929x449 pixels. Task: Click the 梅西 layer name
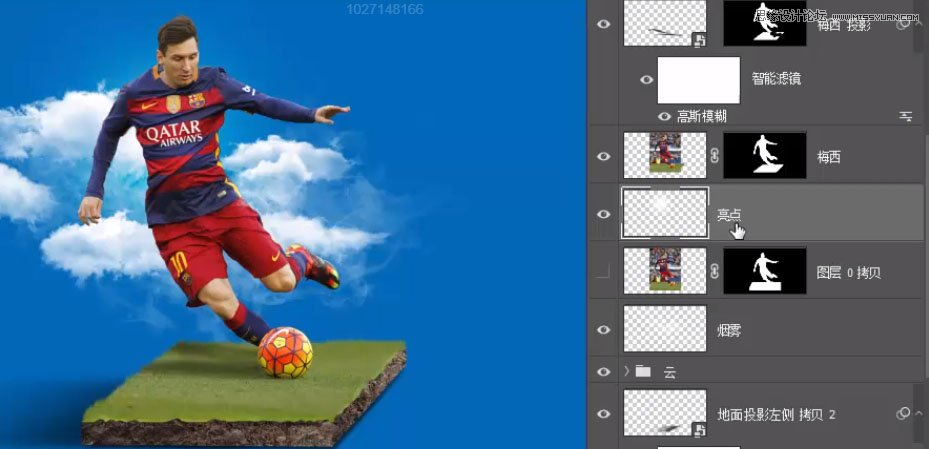pyautogui.click(x=828, y=157)
